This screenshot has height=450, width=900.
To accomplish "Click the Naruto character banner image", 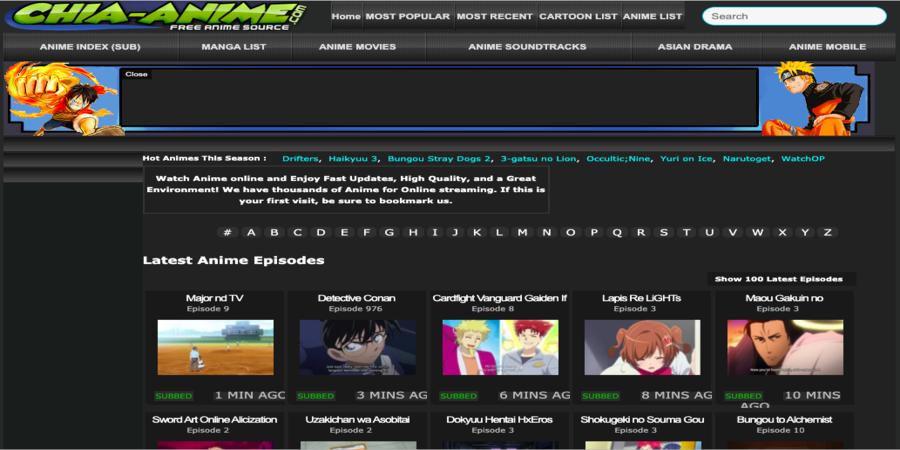I will coord(817,99).
